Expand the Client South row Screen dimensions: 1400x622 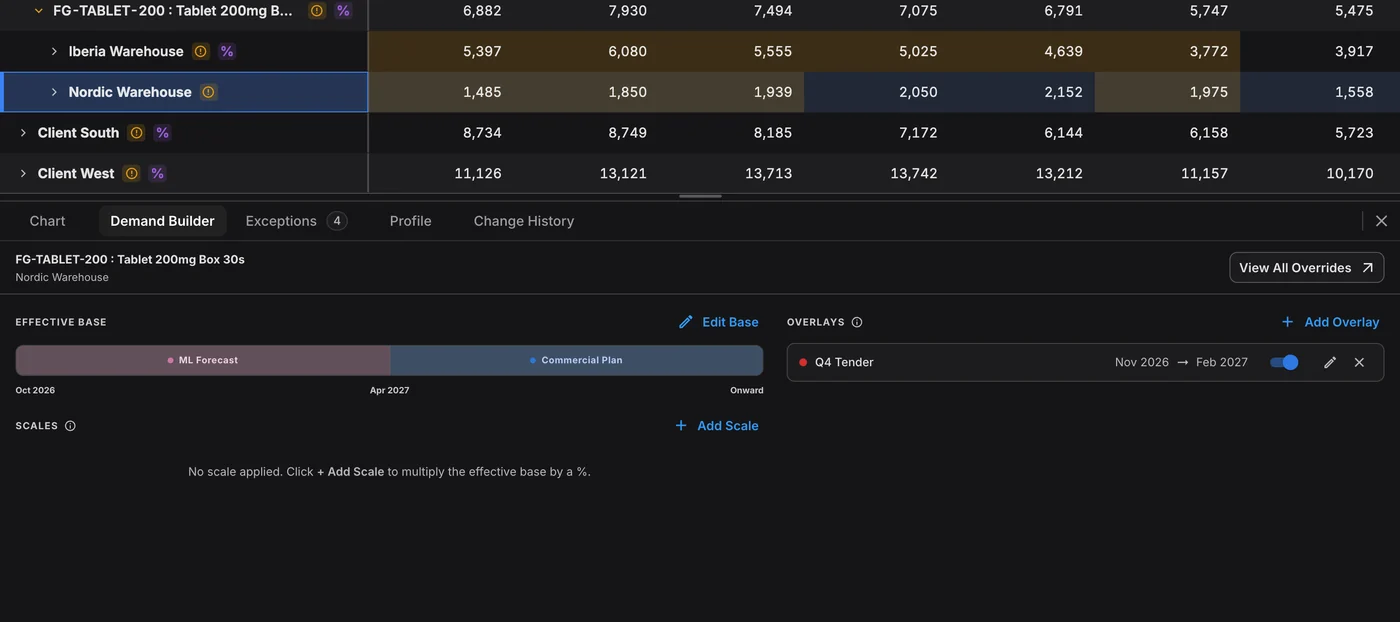[23, 133]
